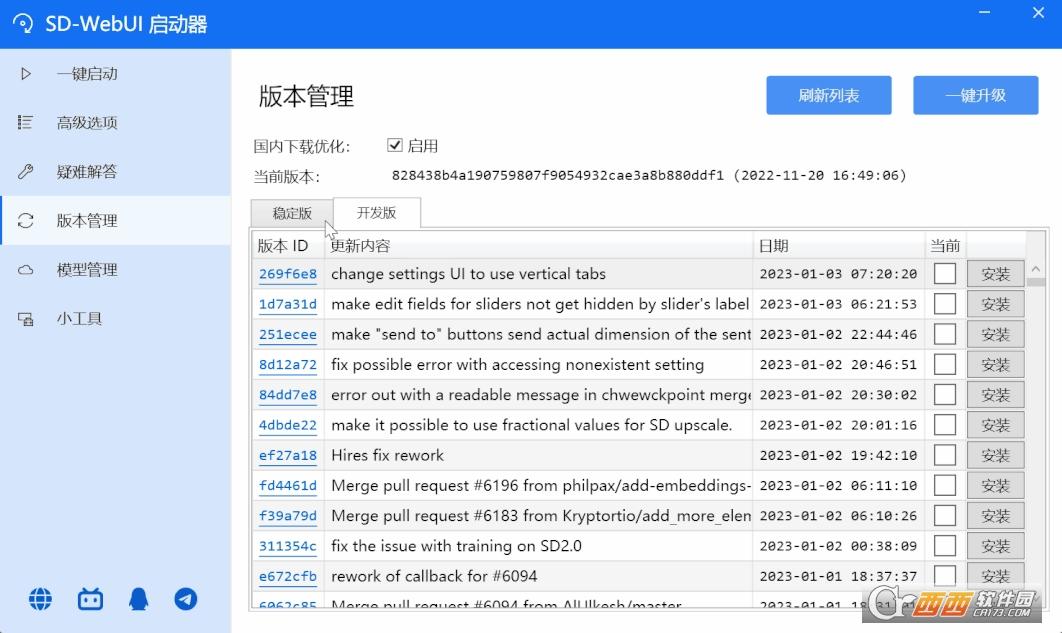Open the globe website icon
The height and width of the screenshot is (633, 1062).
pyautogui.click(x=40, y=599)
